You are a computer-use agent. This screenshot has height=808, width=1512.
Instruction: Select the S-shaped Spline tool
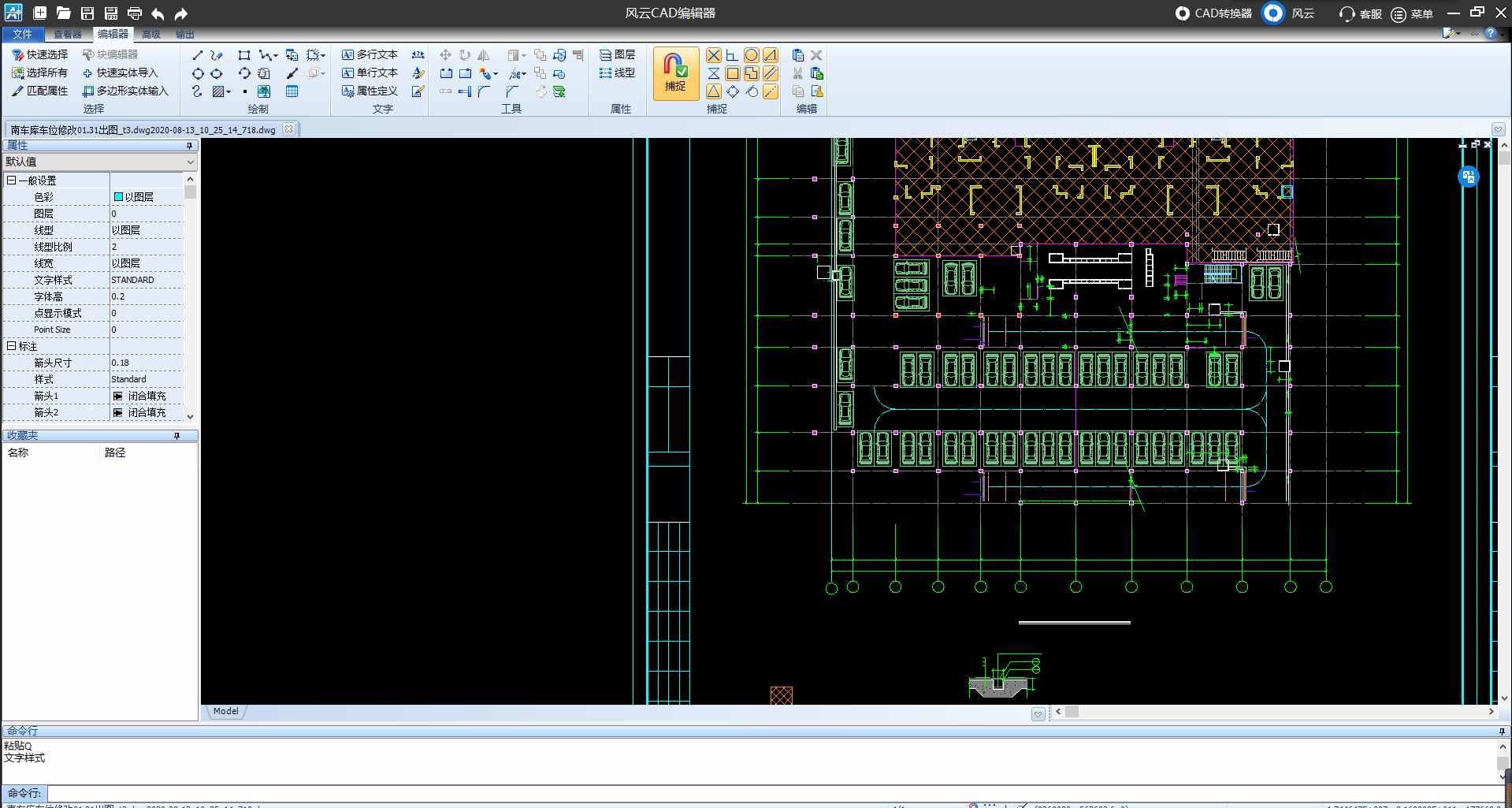(x=197, y=91)
